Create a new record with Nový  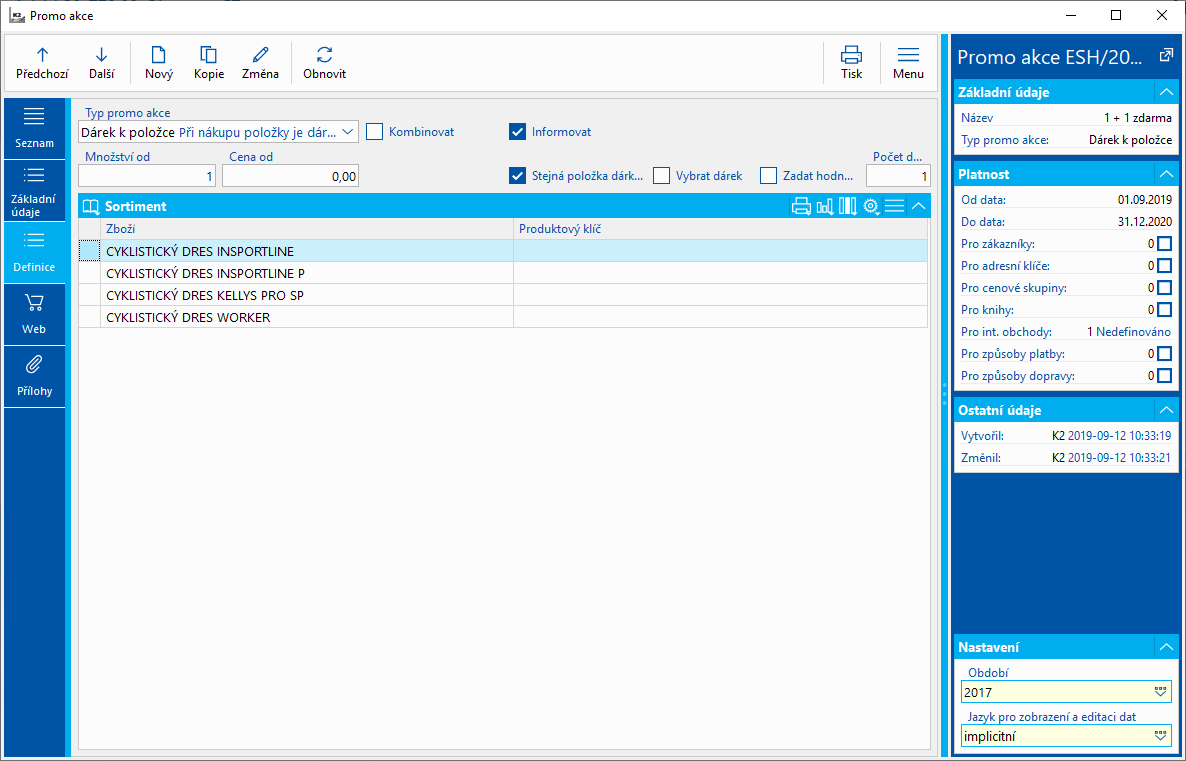(158, 55)
